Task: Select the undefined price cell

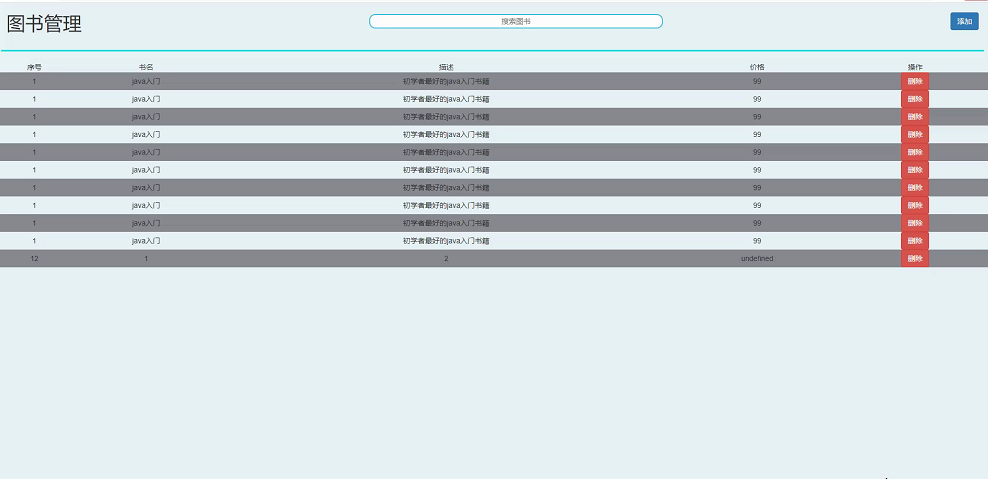Action: [x=757, y=258]
